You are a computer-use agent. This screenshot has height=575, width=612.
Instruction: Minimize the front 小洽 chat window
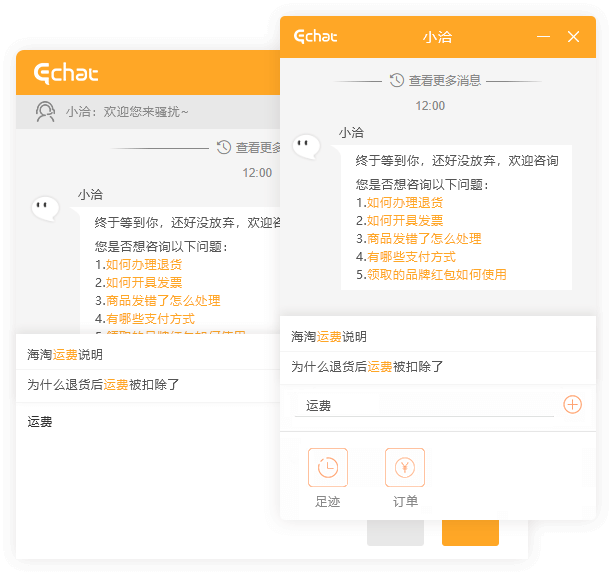543,37
